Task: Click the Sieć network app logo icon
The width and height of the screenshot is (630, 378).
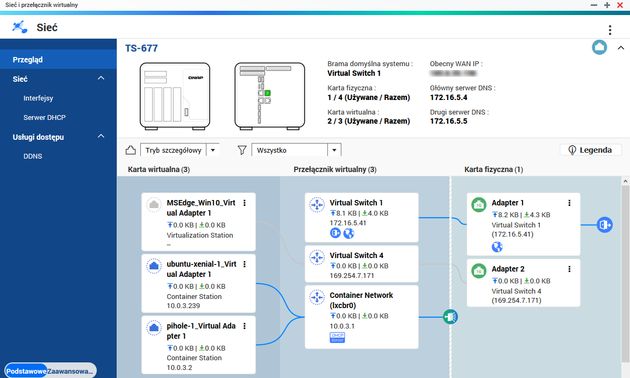Action: tap(19, 27)
